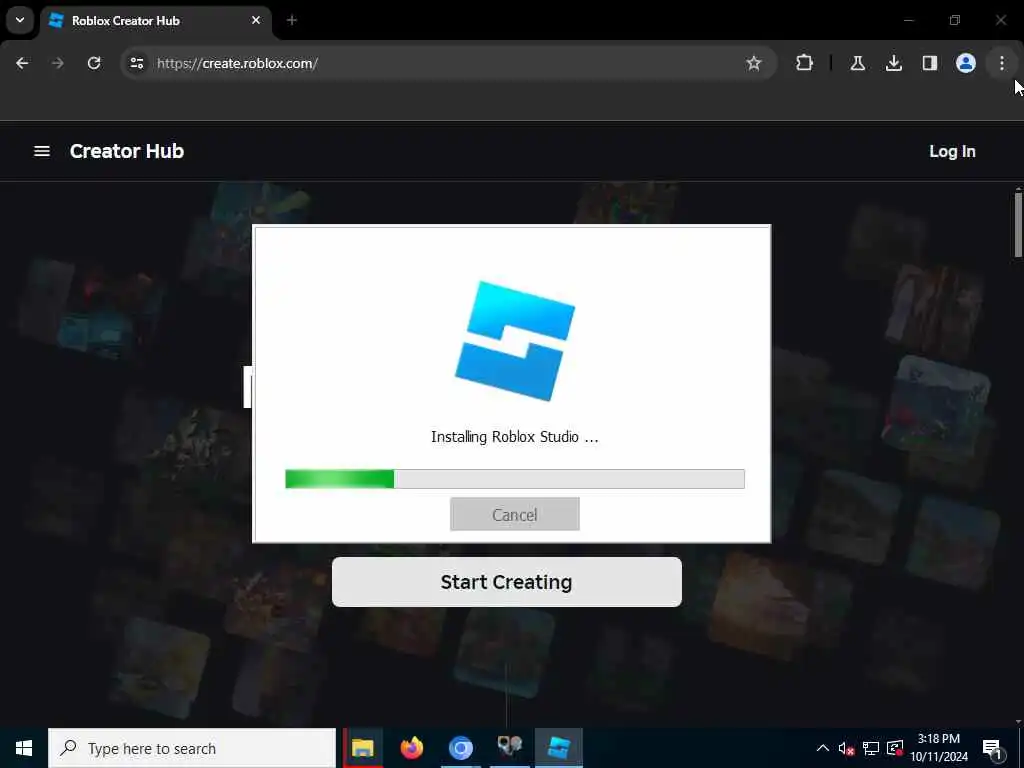Viewport: 1024px width, 768px height.
Task: Click the browser forward arrow
Action: point(57,63)
